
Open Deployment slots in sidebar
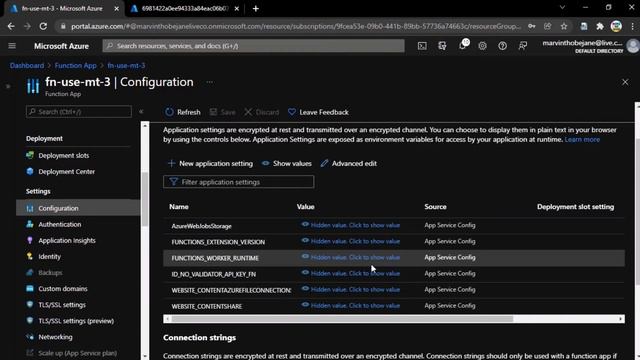coord(63,156)
